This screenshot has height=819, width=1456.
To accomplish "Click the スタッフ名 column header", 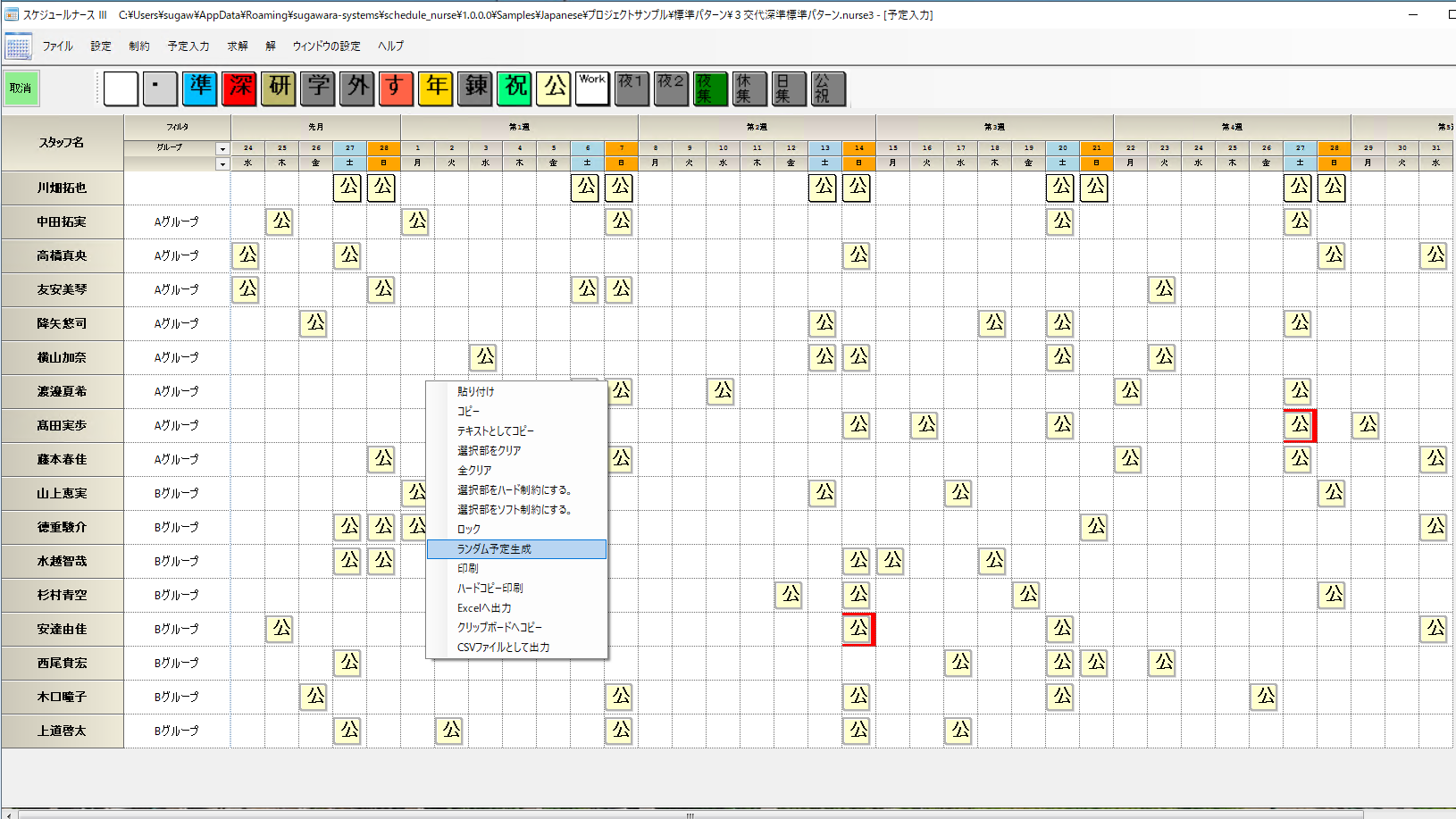I will point(63,143).
